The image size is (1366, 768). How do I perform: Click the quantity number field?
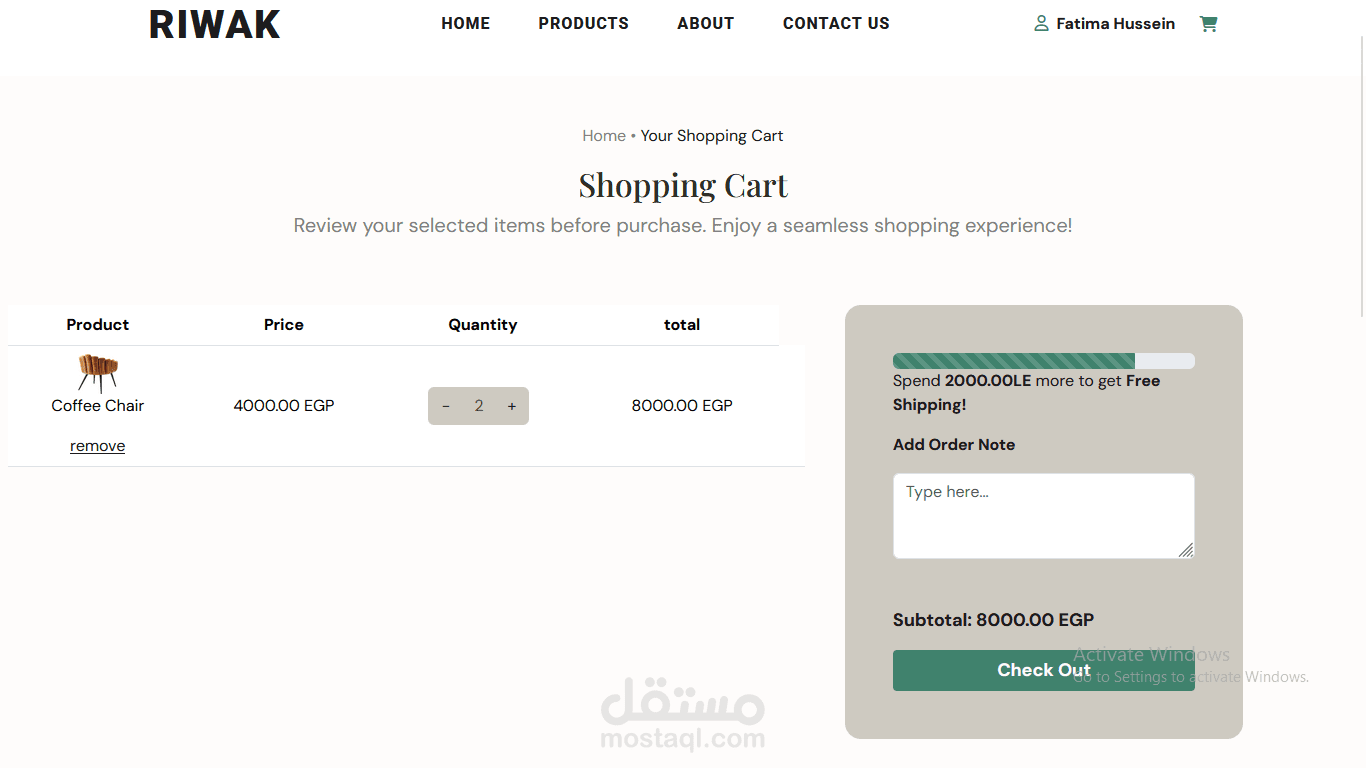tap(479, 406)
